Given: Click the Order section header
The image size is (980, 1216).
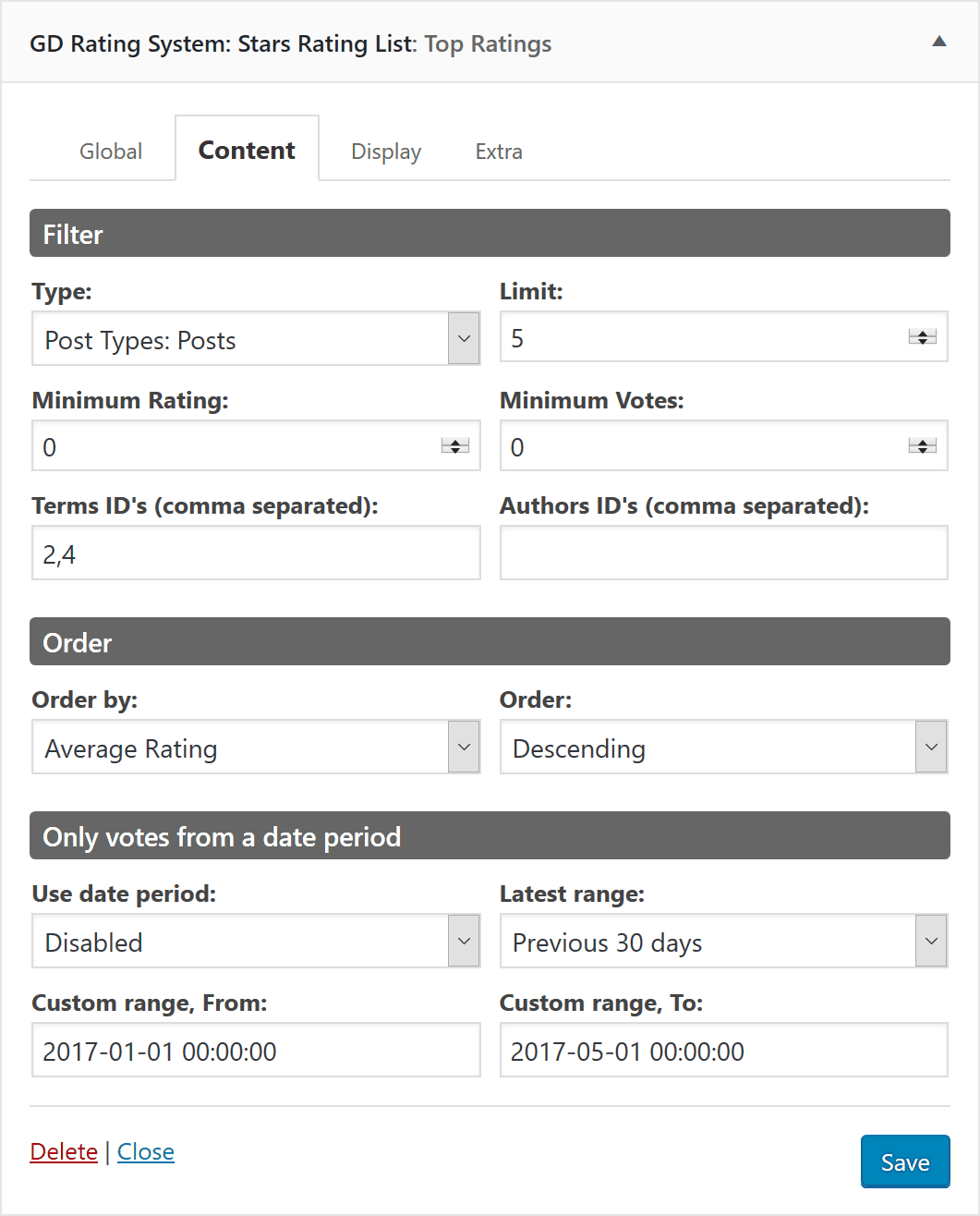Looking at the screenshot, I should click(490, 642).
